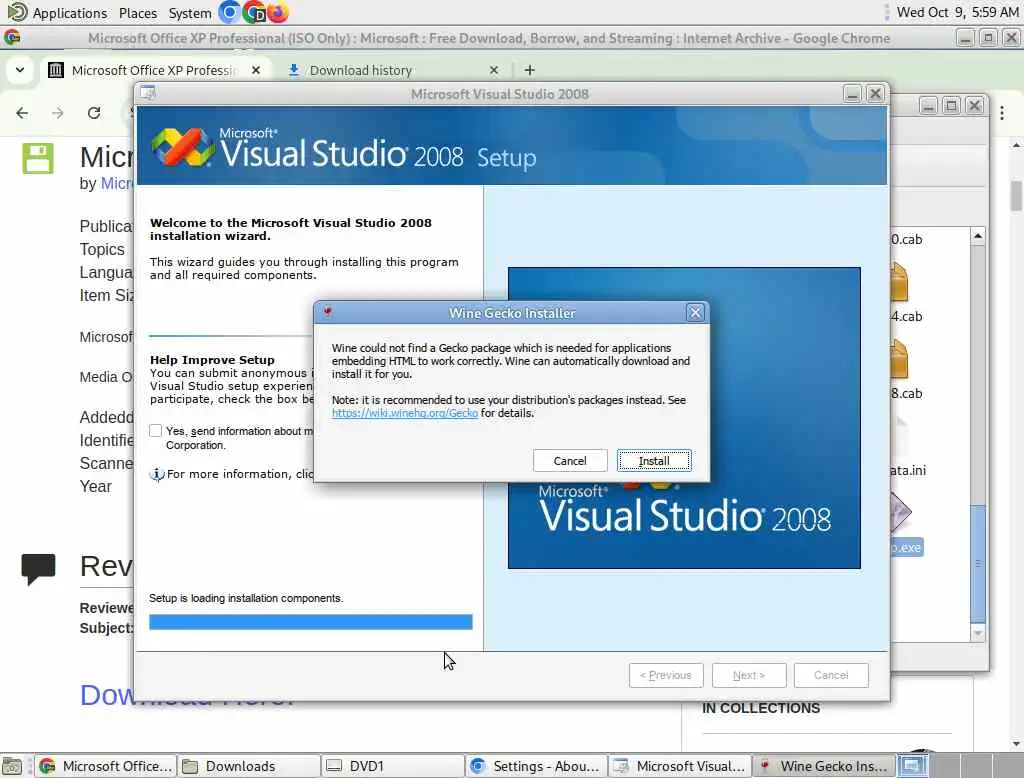Switch to Downloads taskbar entry

(x=249, y=766)
